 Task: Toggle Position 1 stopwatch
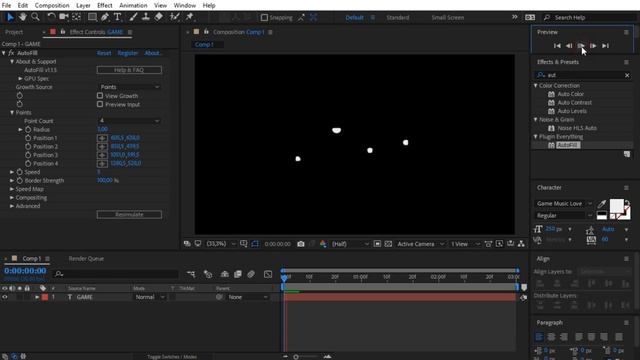click(28, 138)
